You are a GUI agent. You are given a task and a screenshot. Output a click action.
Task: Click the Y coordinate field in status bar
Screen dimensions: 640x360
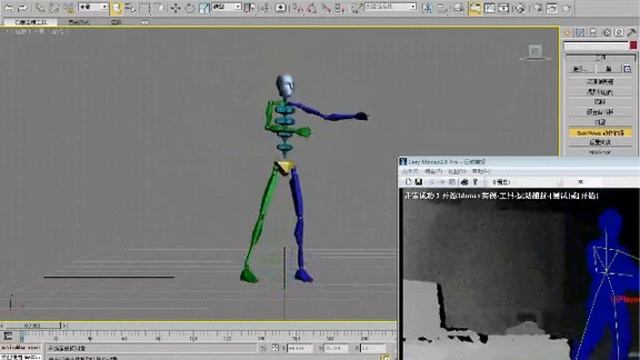336,348
